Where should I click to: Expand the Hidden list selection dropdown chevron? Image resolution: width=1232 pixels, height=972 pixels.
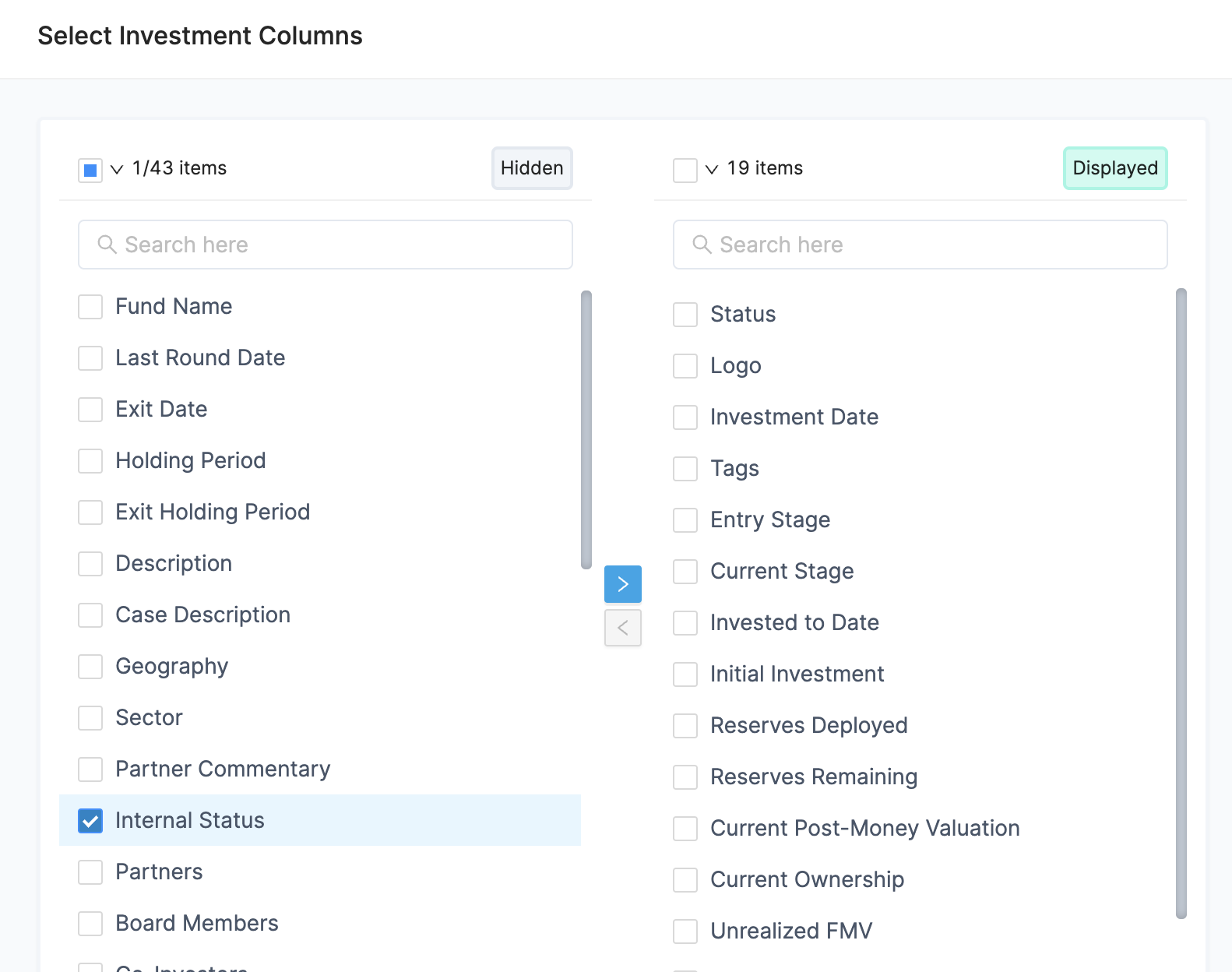(x=117, y=169)
